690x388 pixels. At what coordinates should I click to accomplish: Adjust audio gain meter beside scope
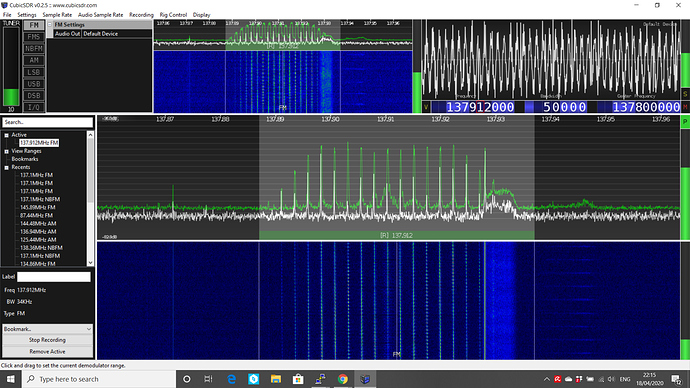(685, 54)
